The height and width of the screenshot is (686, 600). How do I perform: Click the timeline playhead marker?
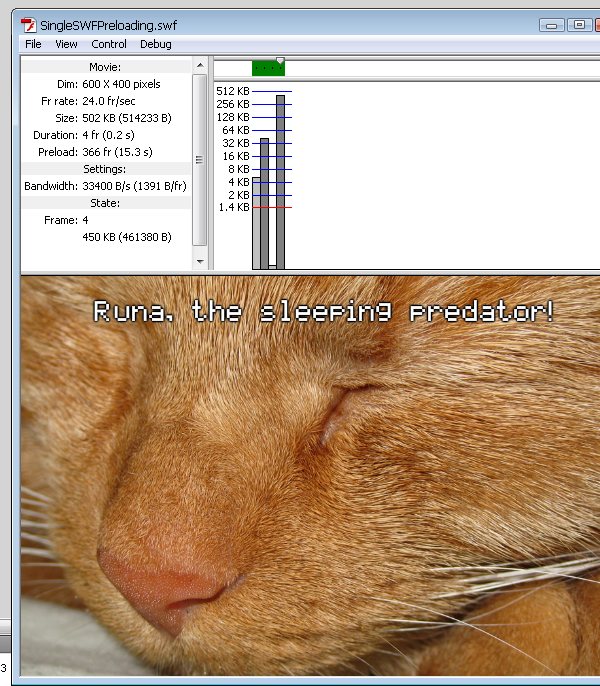[x=281, y=60]
